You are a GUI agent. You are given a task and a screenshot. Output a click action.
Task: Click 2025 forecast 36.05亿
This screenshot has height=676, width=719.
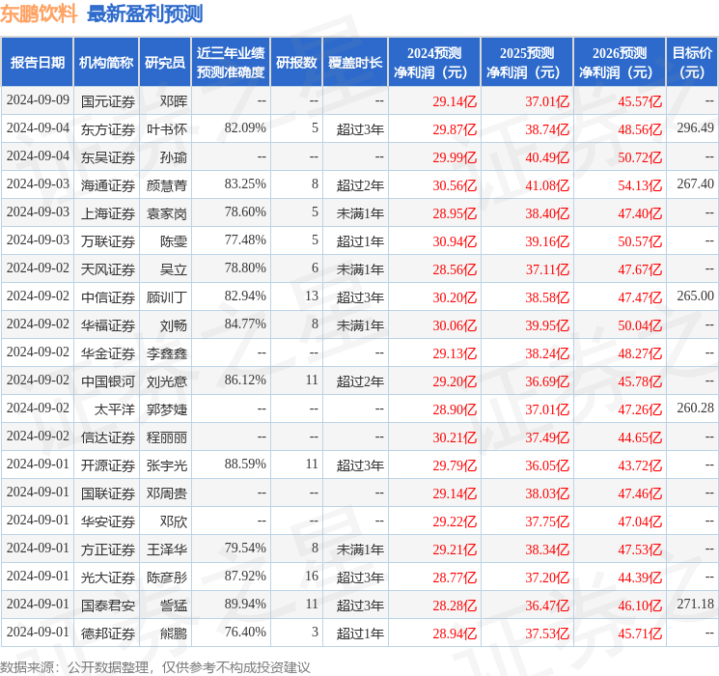[x=547, y=465]
